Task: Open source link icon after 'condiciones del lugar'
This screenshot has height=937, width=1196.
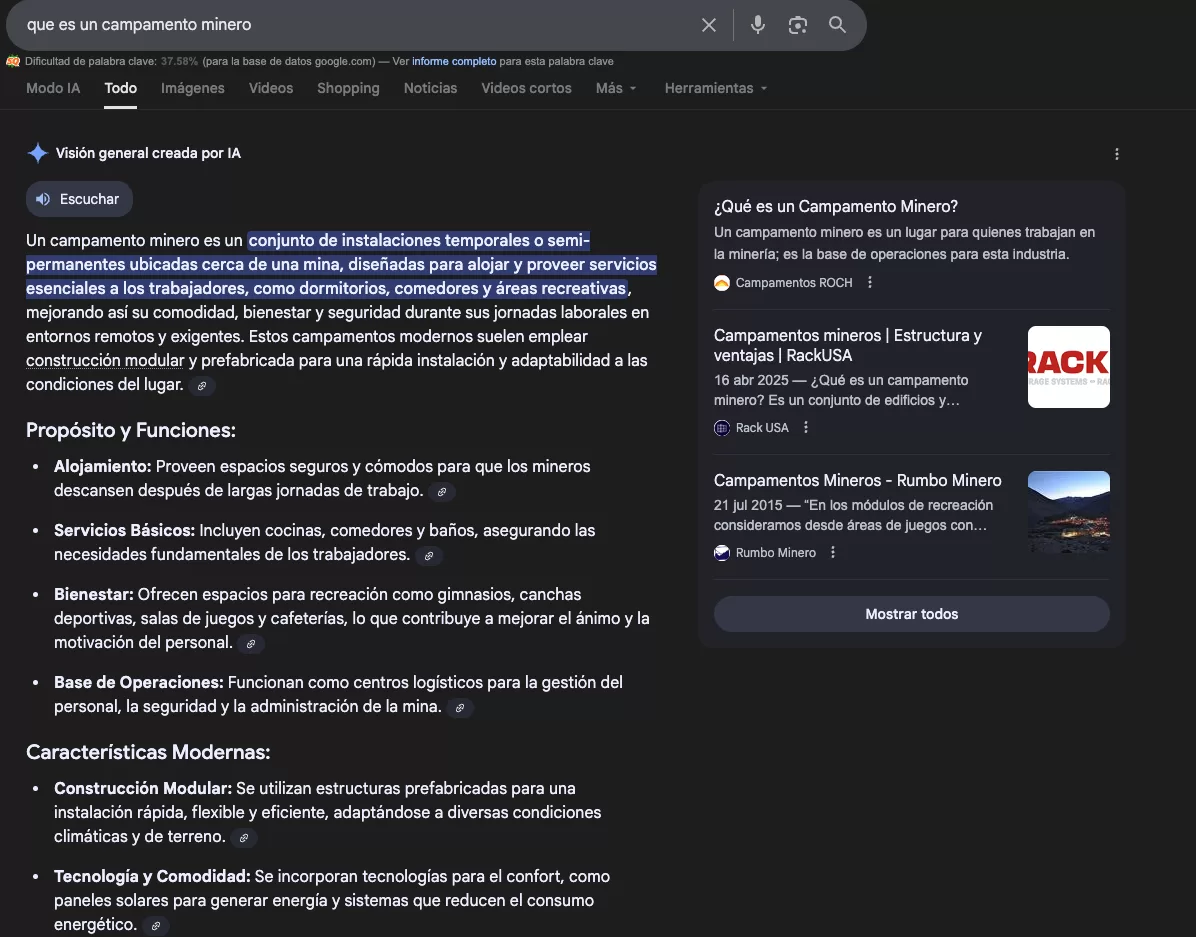Action: click(x=202, y=386)
